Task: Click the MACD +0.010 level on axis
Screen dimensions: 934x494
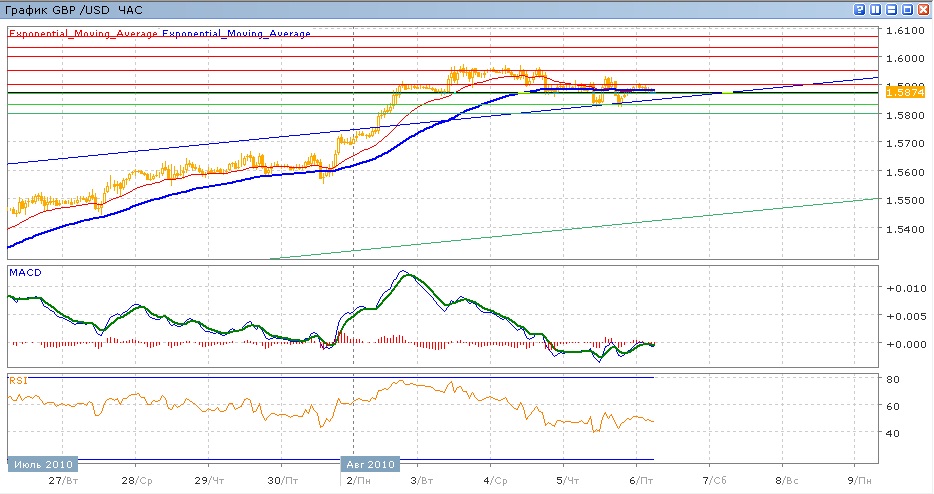Action: coord(904,288)
